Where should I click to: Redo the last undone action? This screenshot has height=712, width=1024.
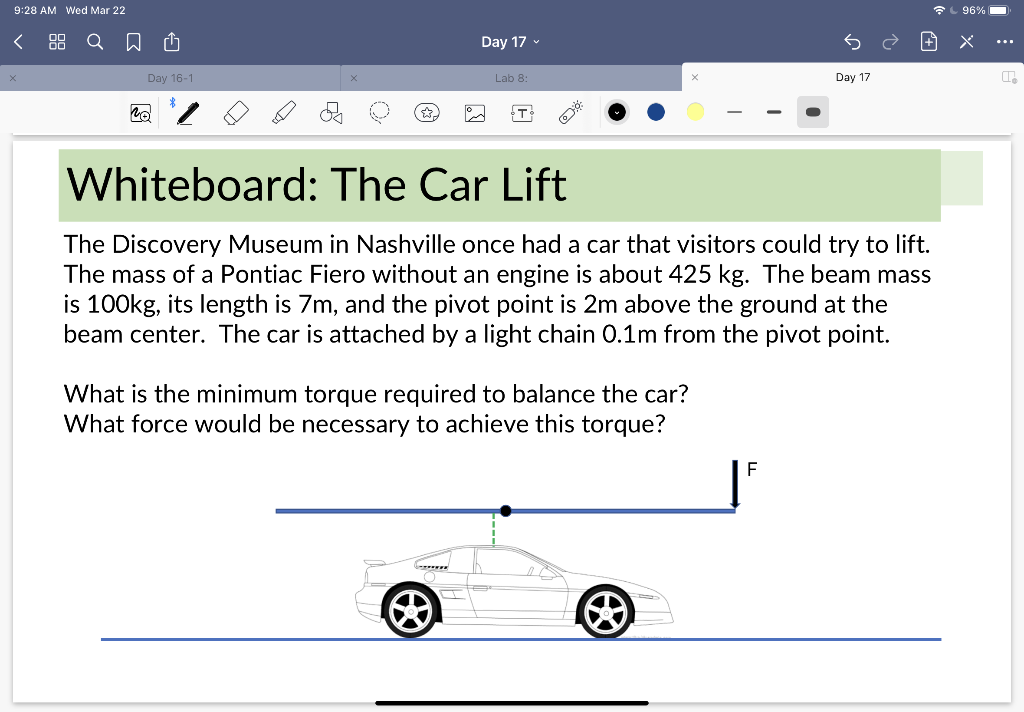coord(890,42)
